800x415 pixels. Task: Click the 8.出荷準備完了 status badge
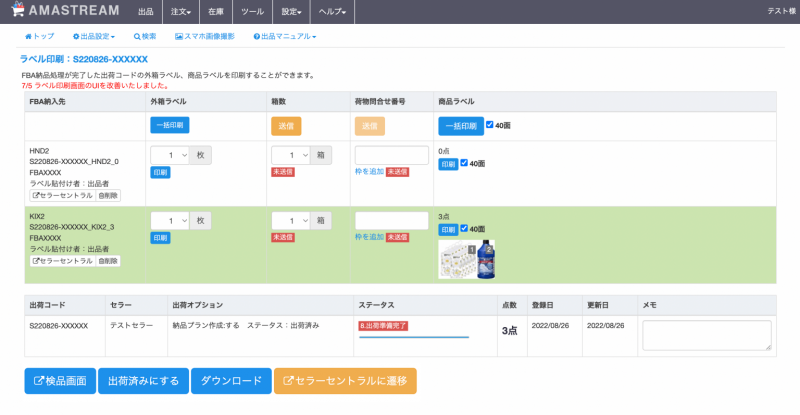[x=383, y=326]
